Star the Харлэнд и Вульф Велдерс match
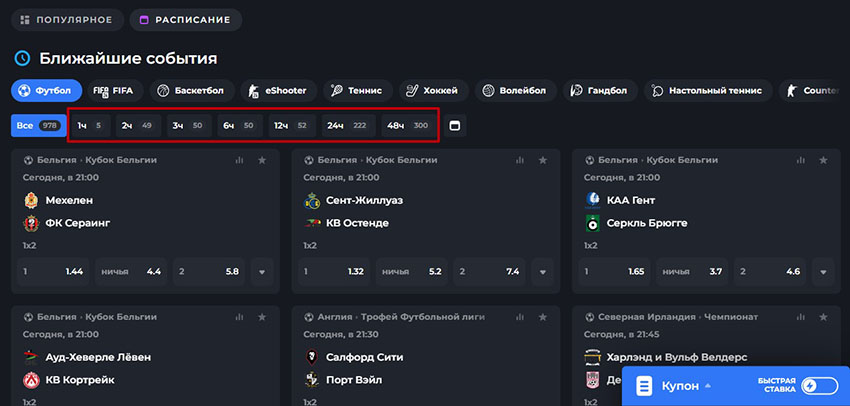Screen dimensions: 850x406 tap(822, 317)
